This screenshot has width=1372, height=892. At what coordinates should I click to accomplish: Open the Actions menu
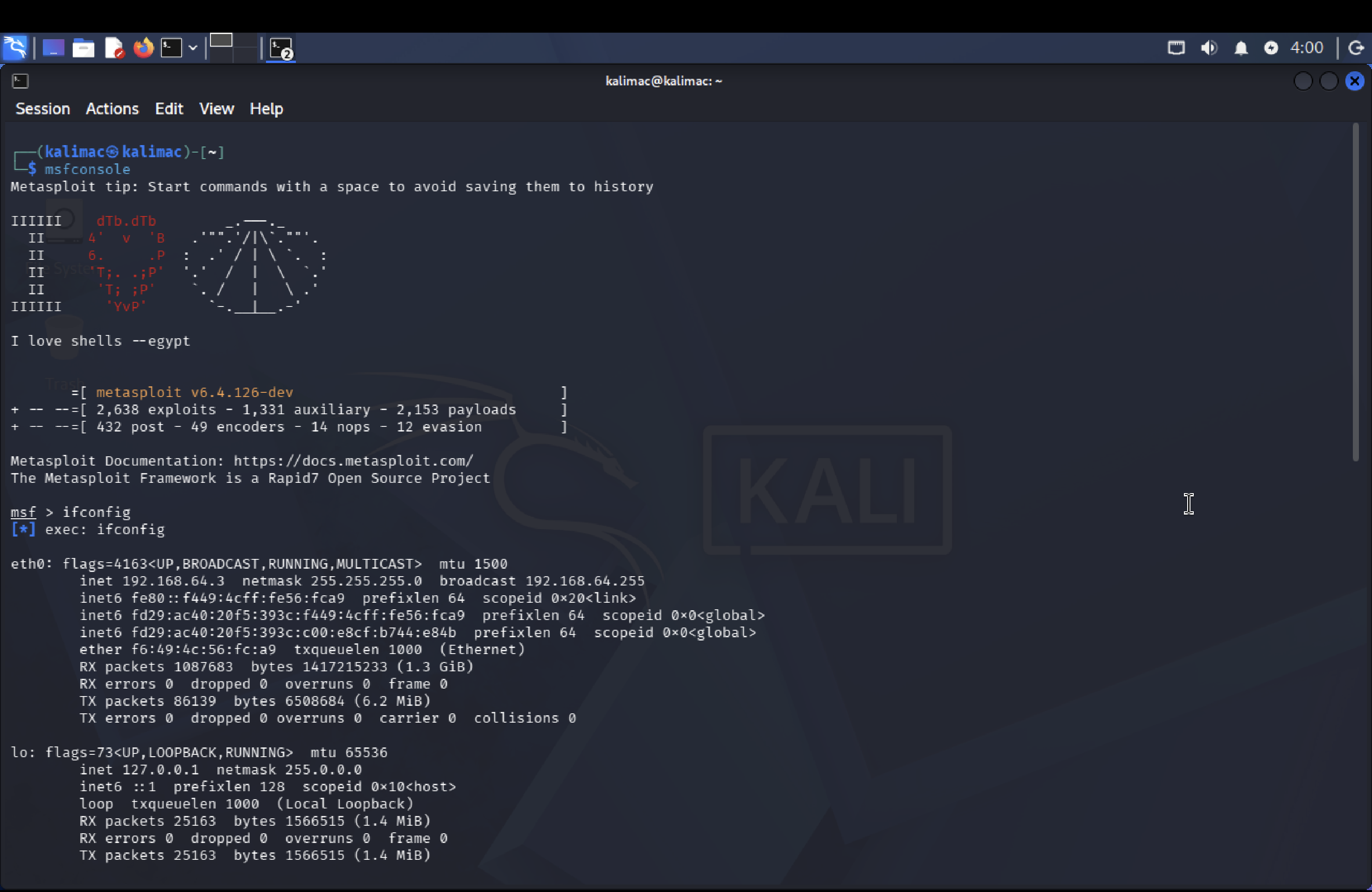pos(112,108)
